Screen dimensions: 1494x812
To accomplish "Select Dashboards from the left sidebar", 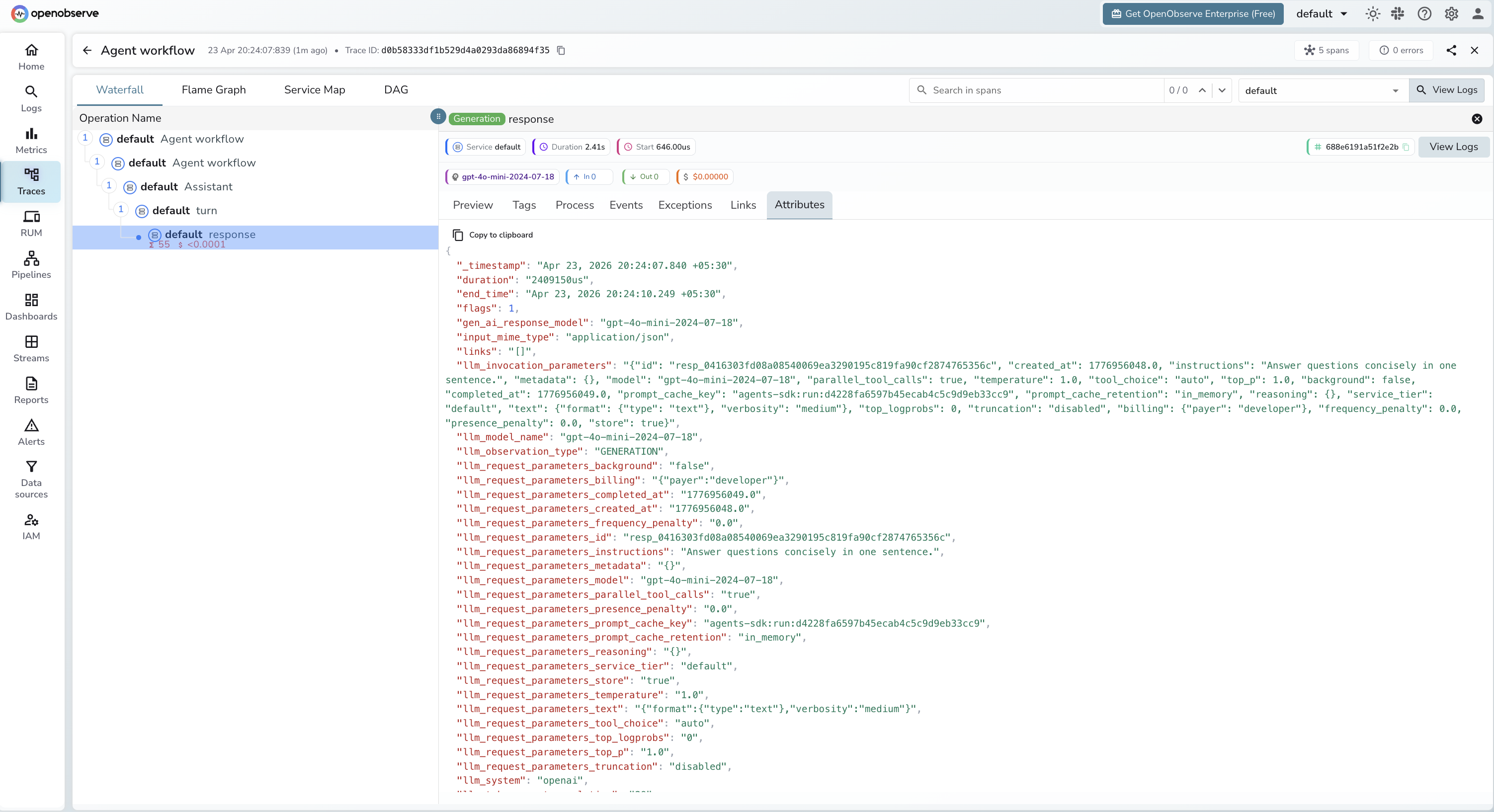I will [31, 306].
